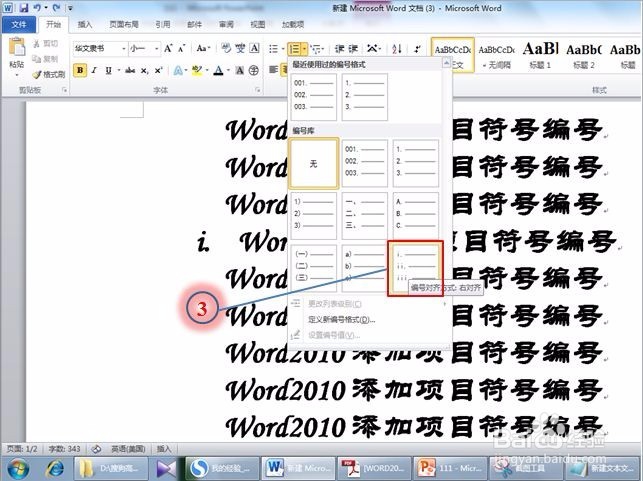Click the font color A swatch
Image resolution: width=643 pixels, height=481 pixels.
tap(218, 71)
